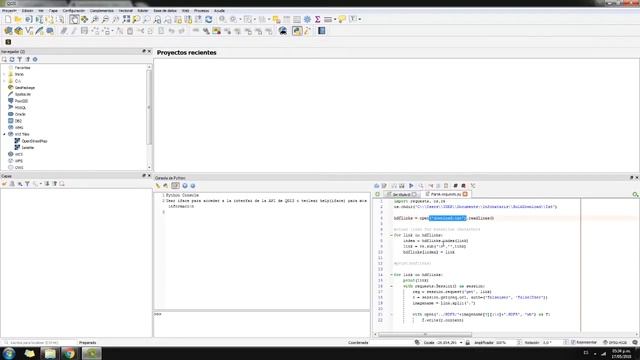
Task: Click the Zoom Out magnifier tool
Action: [105, 19]
